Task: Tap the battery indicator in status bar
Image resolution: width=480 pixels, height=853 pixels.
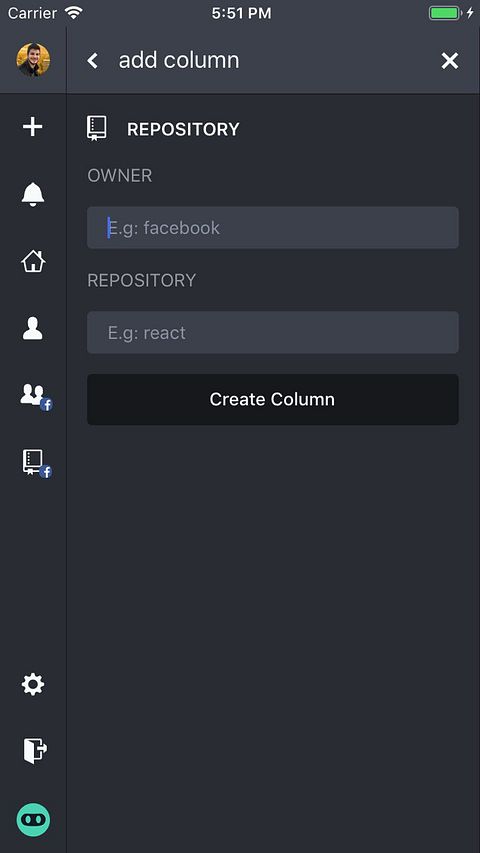Action: (445, 13)
